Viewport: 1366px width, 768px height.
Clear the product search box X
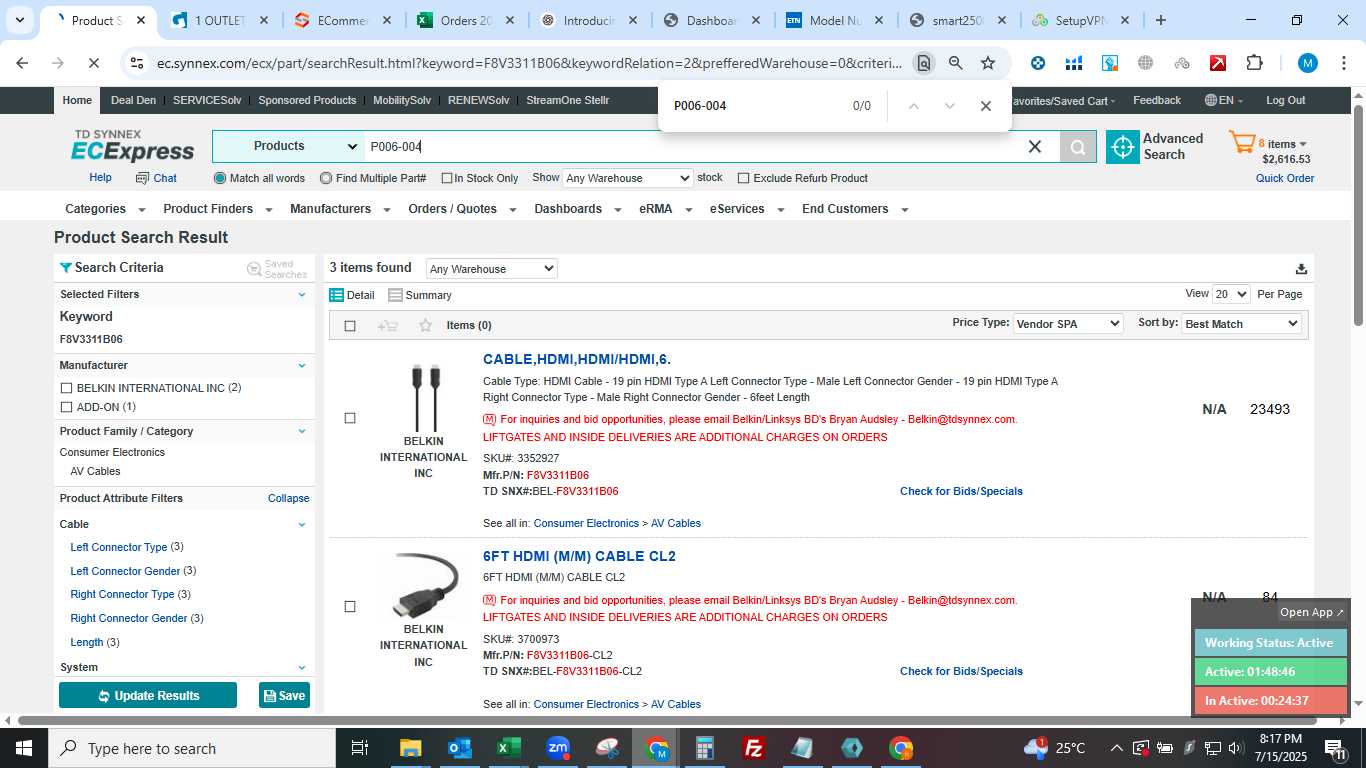(1035, 147)
